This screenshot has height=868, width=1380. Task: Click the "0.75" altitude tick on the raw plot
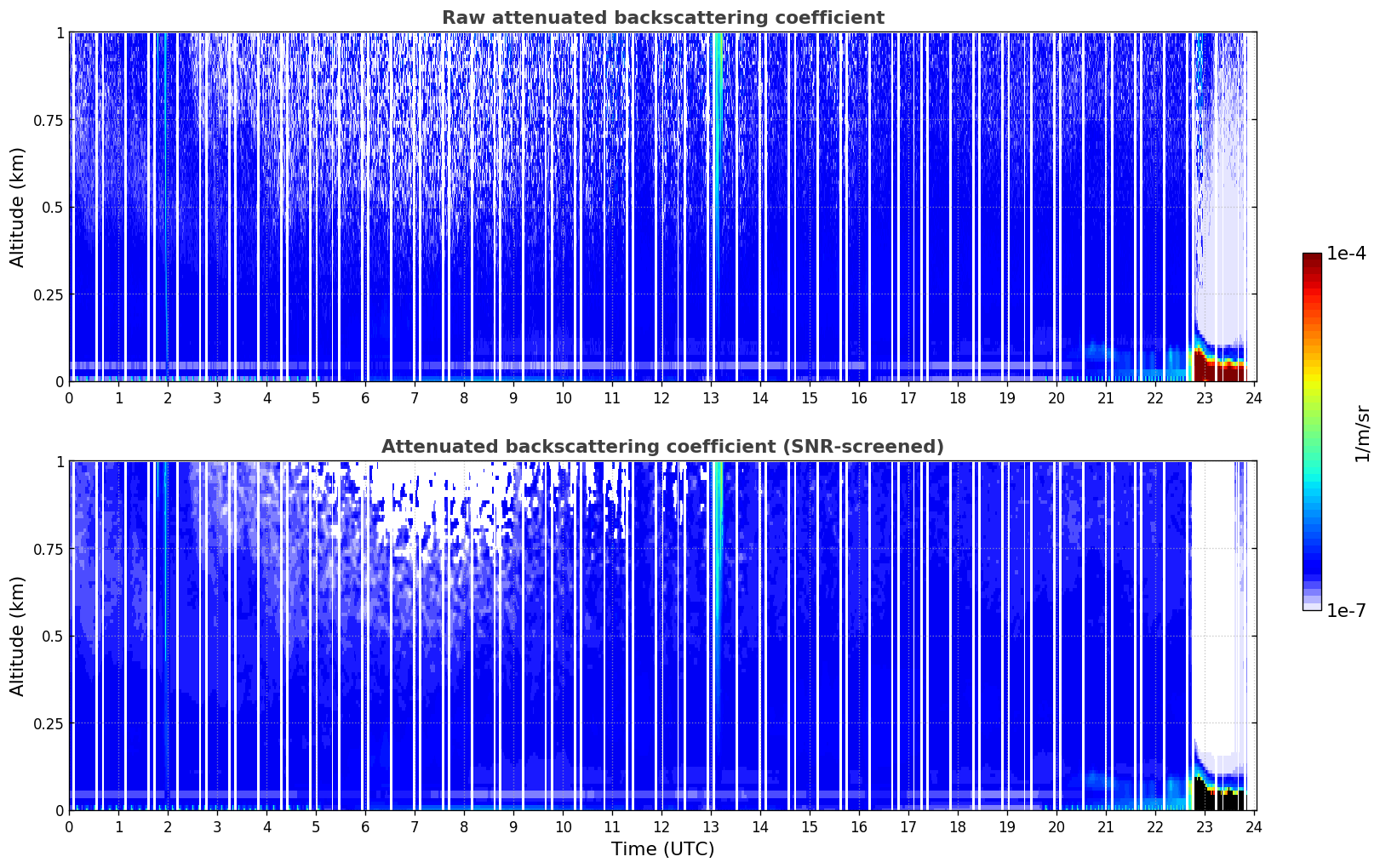[49, 120]
